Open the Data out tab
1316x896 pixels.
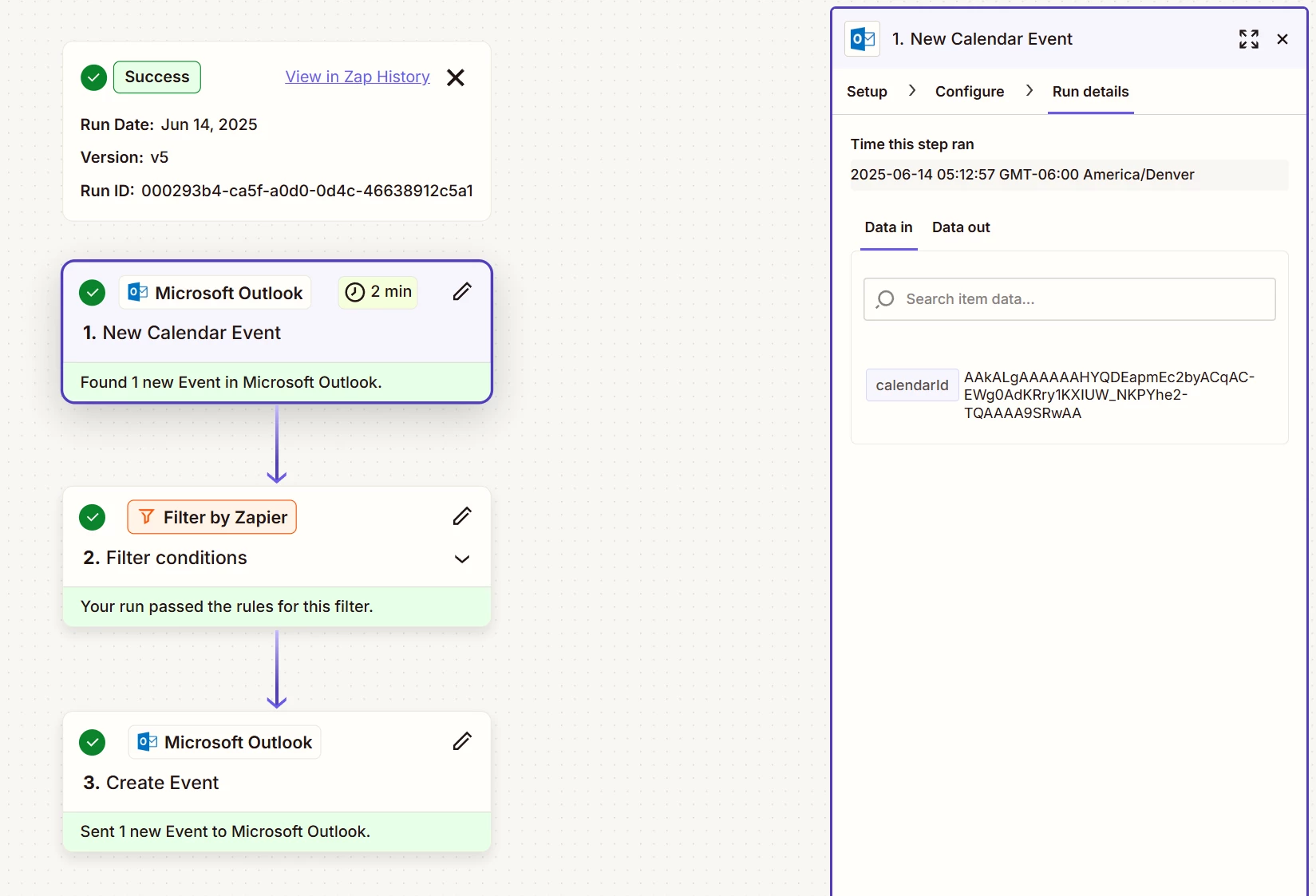[x=961, y=227]
